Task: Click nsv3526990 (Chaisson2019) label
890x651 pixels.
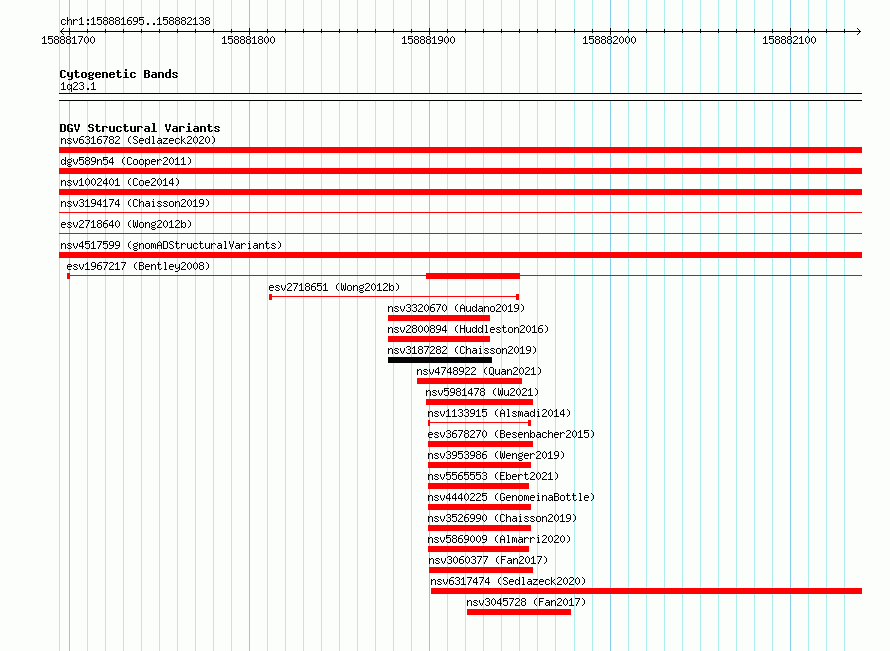Action: (x=502, y=518)
